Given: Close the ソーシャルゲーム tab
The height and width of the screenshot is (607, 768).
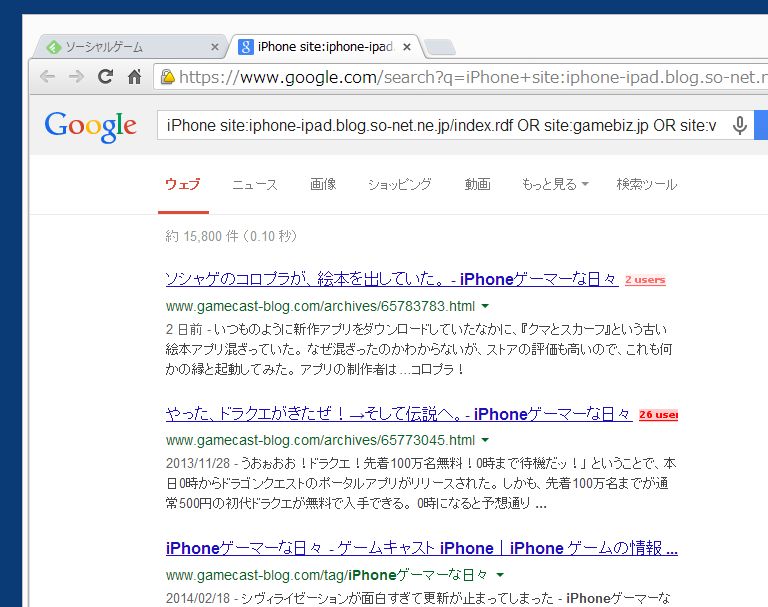Looking at the screenshot, I should (215, 47).
